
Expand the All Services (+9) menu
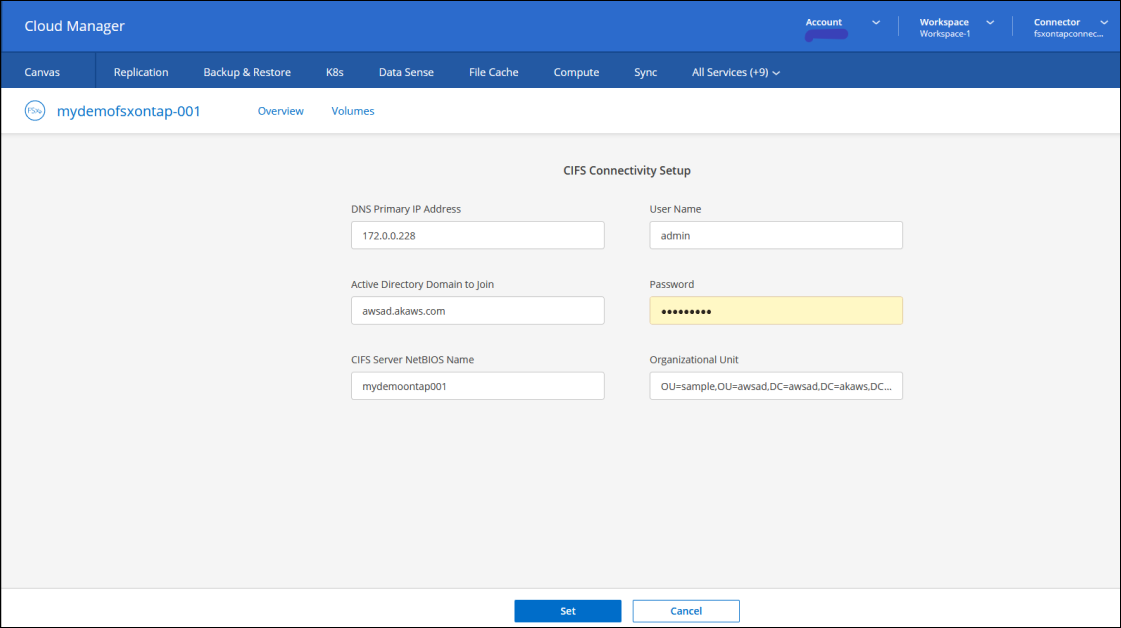point(735,71)
